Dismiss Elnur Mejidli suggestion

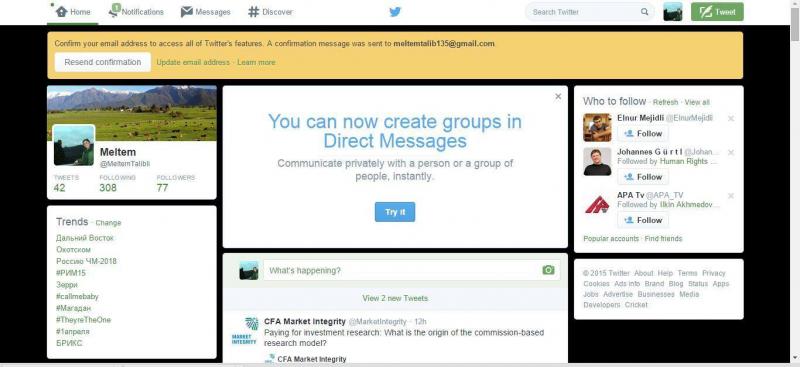tap(731, 118)
